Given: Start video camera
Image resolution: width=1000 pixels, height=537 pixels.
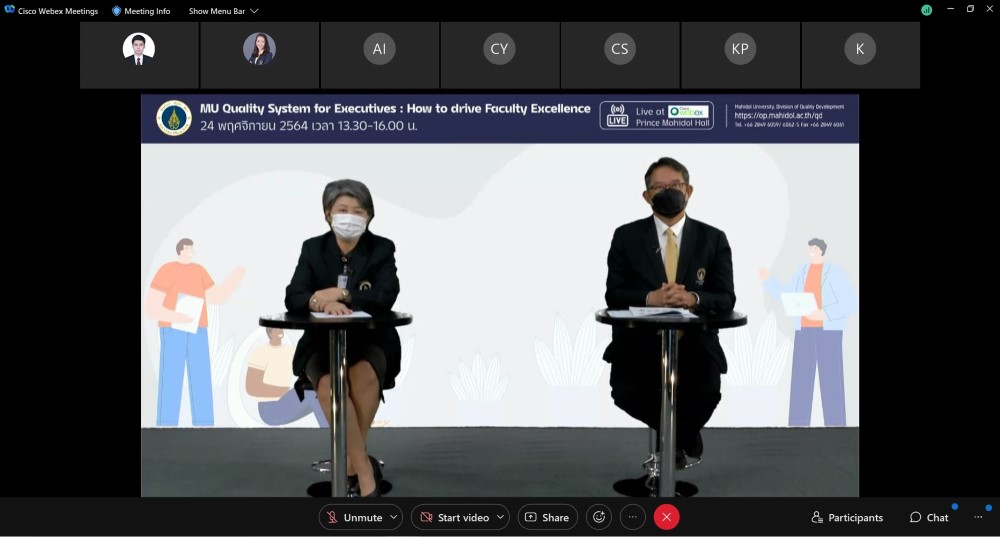Looking at the screenshot, I should (454, 517).
